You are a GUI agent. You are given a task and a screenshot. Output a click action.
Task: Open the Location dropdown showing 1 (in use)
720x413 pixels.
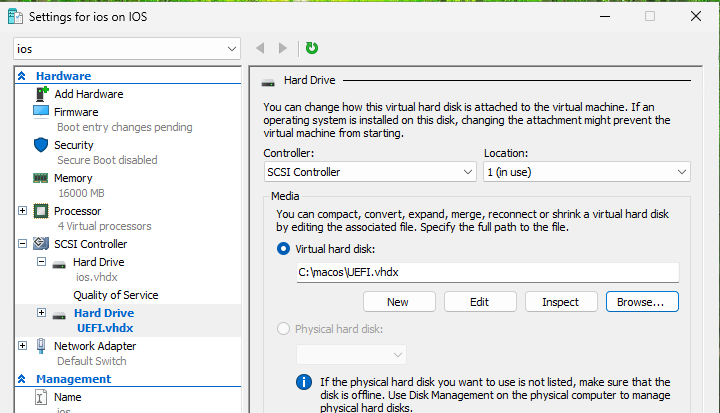[x=587, y=172]
